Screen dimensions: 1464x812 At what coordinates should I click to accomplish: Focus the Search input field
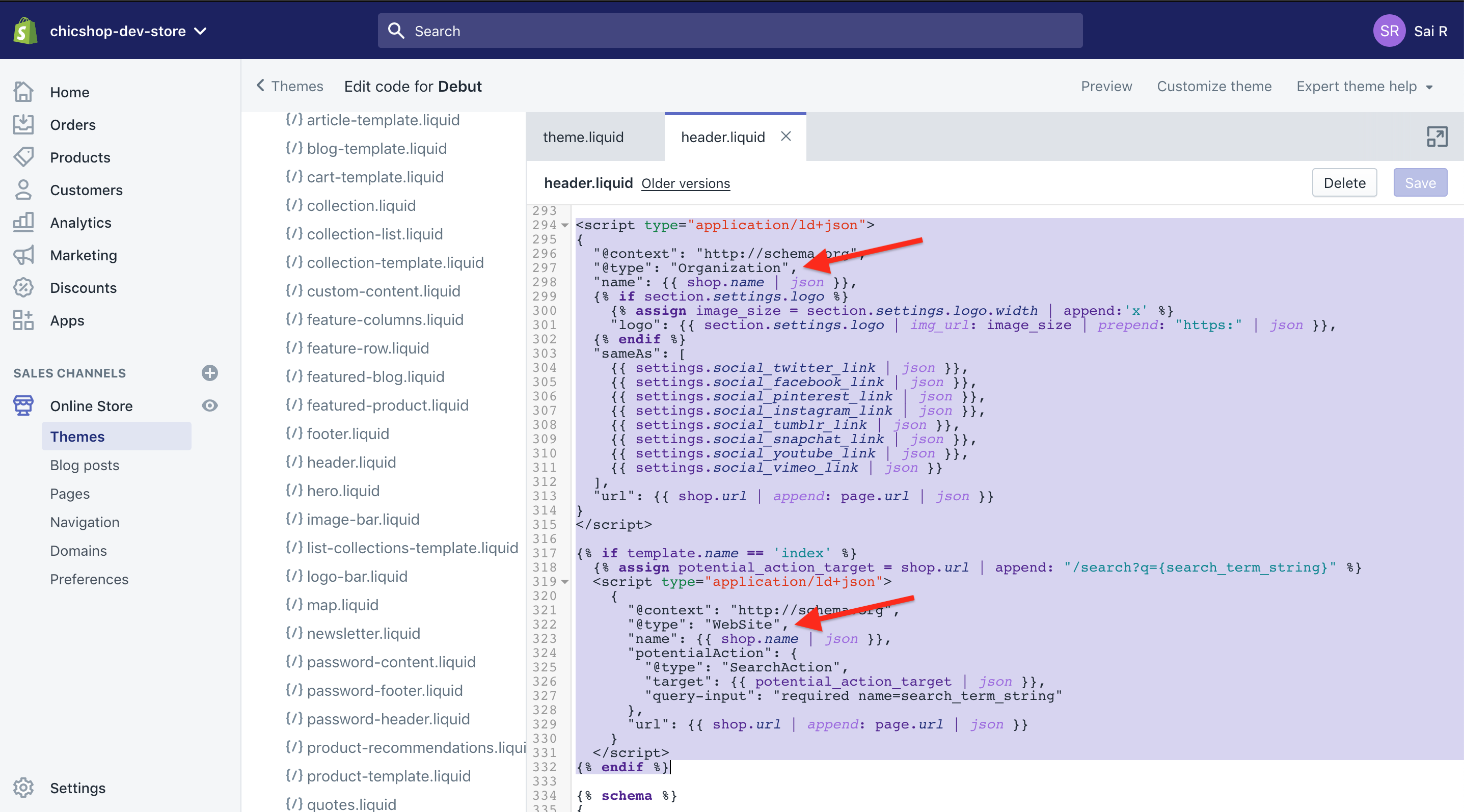(730, 31)
